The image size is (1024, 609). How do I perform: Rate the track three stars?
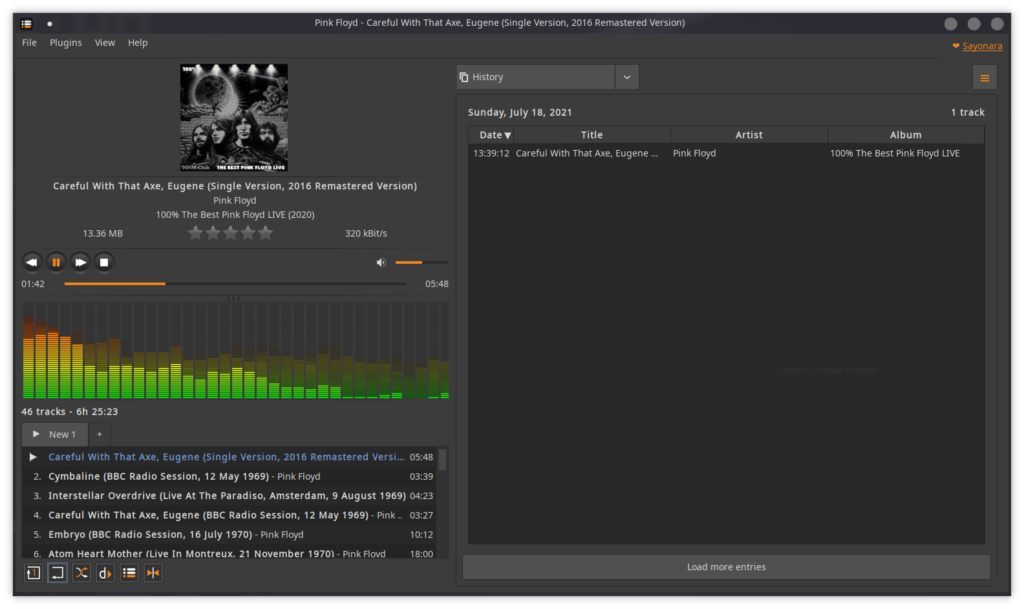(231, 232)
